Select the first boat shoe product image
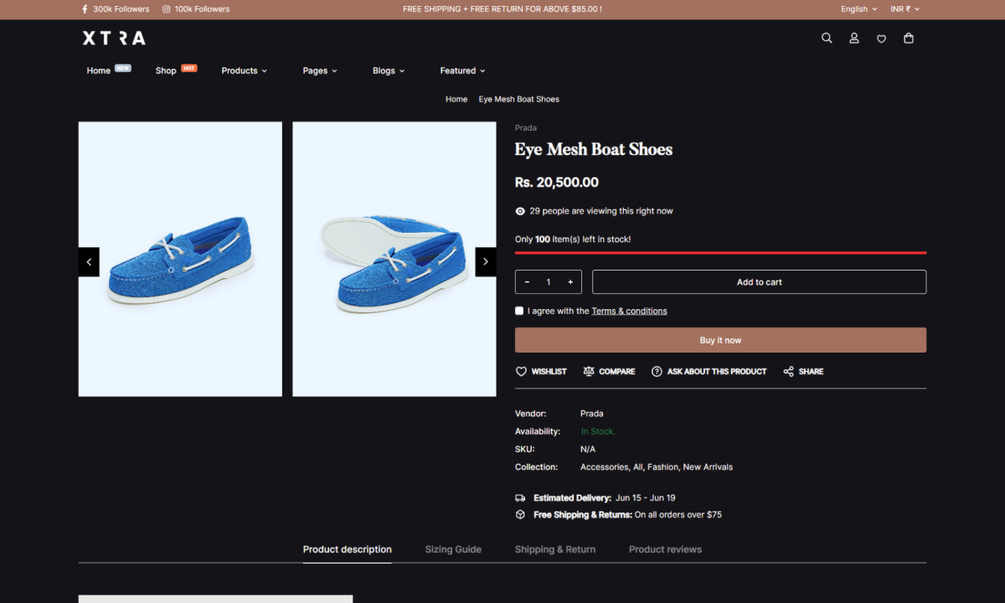The image size is (1005, 603). [x=180, y=259]
